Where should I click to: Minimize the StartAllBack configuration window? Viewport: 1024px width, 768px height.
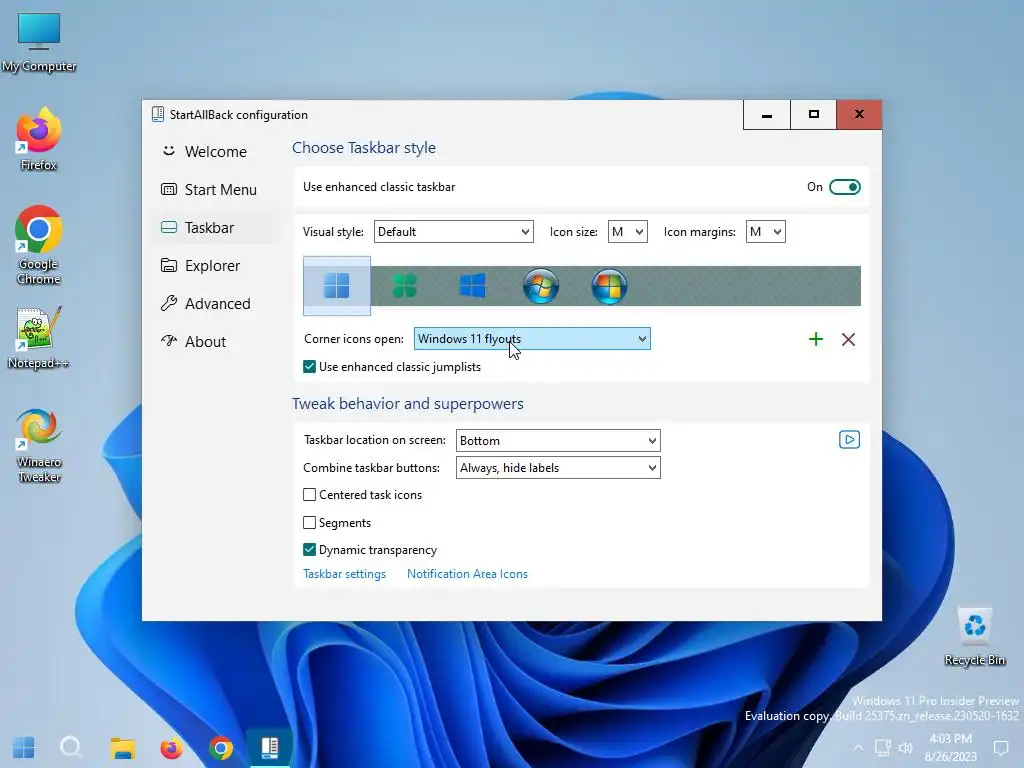(767, 115)
